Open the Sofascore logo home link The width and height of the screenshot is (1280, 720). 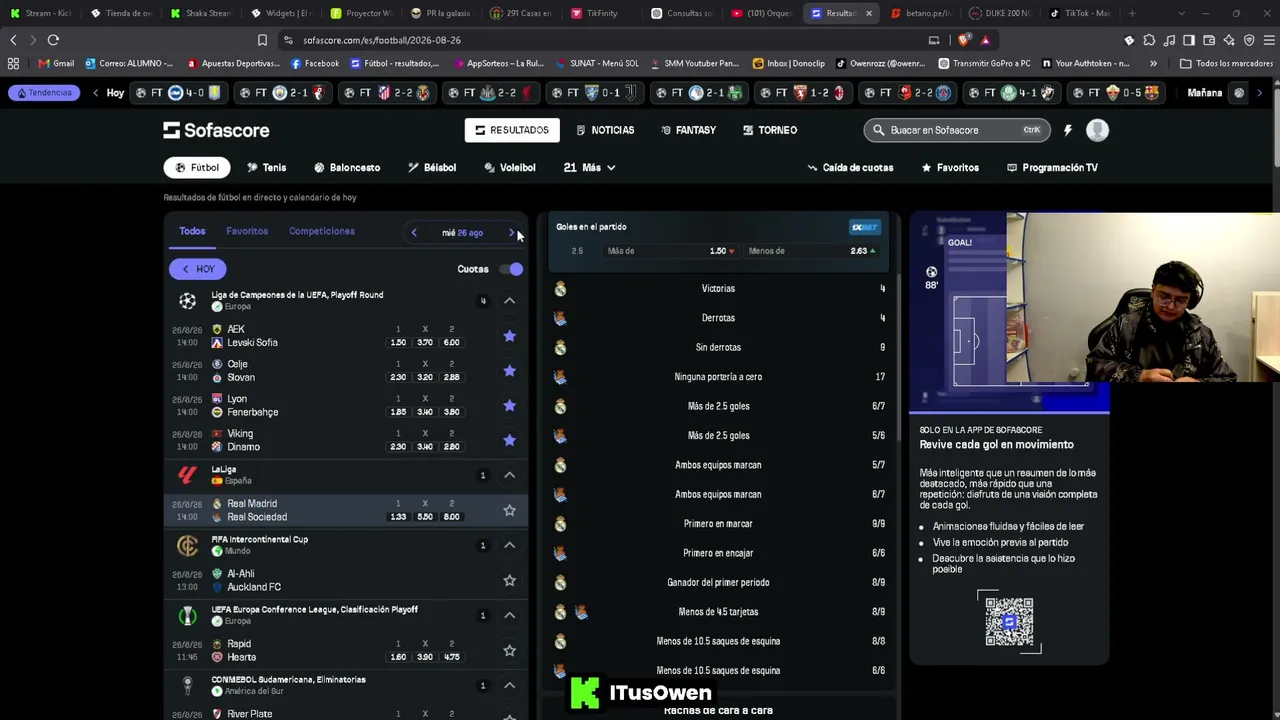(216, 130)
